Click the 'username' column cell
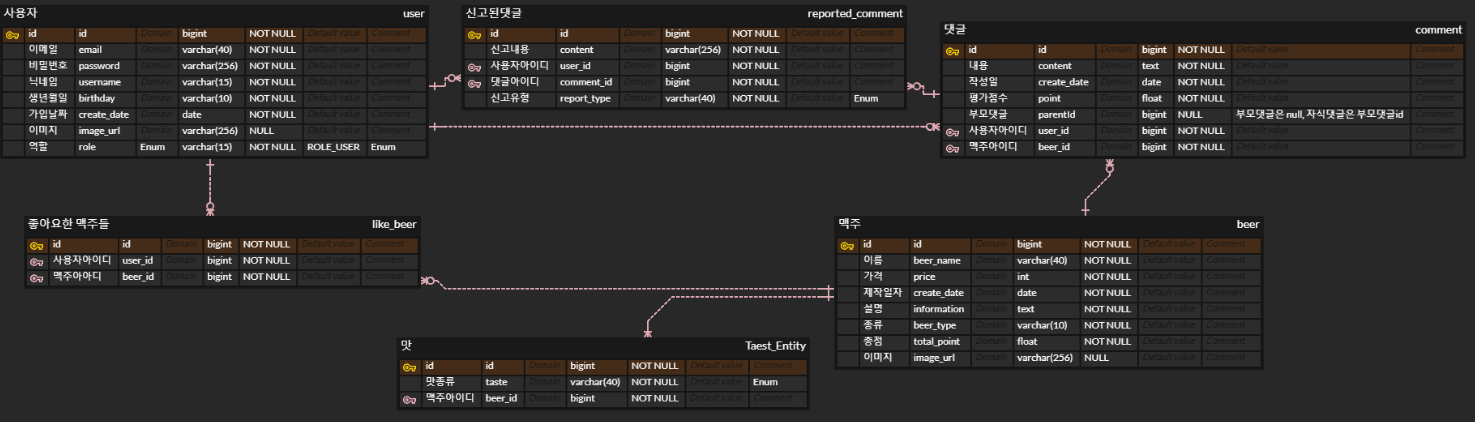 click(x=105, y=82)
